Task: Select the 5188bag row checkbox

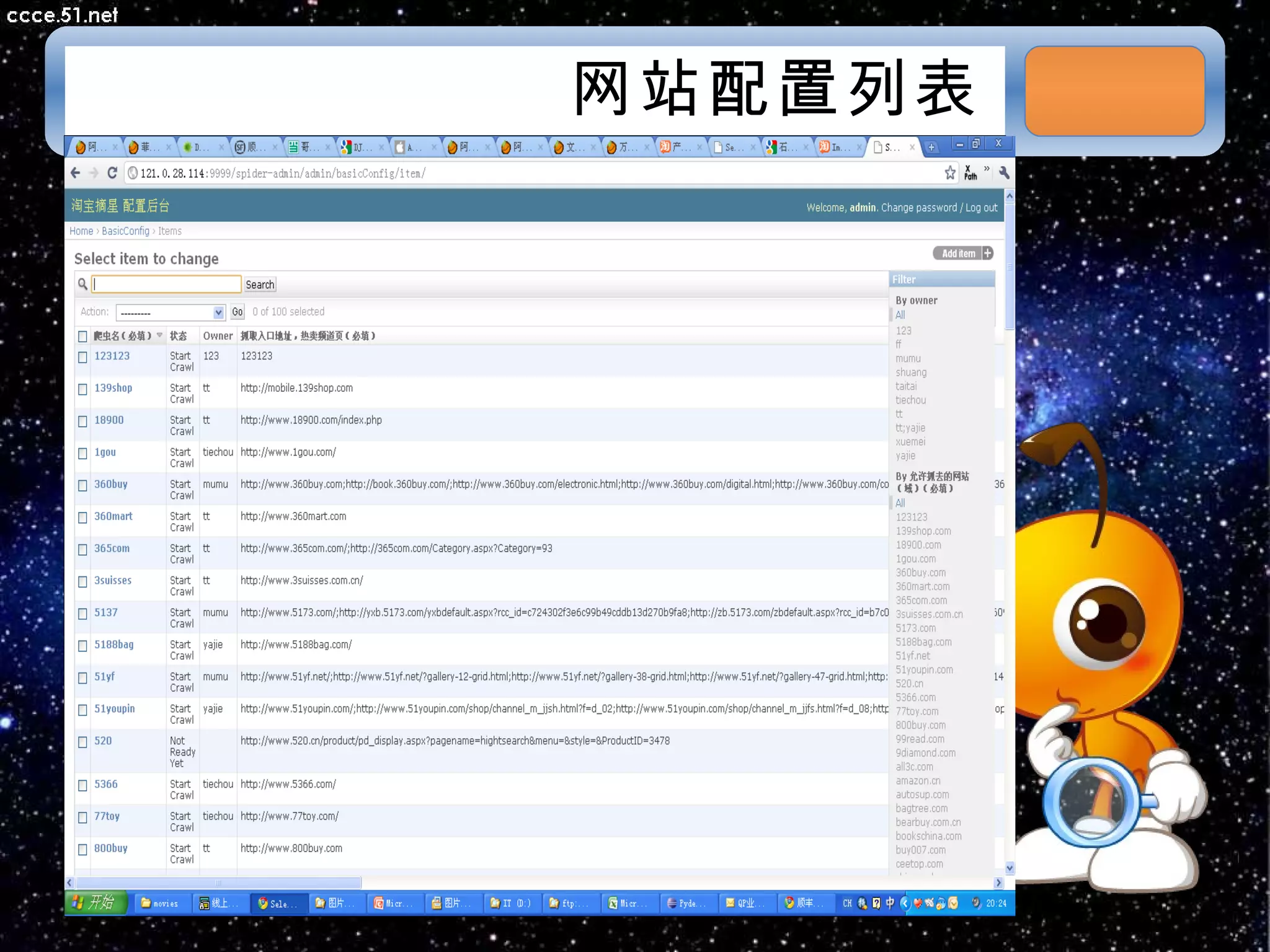Action: tap(82, 646)
